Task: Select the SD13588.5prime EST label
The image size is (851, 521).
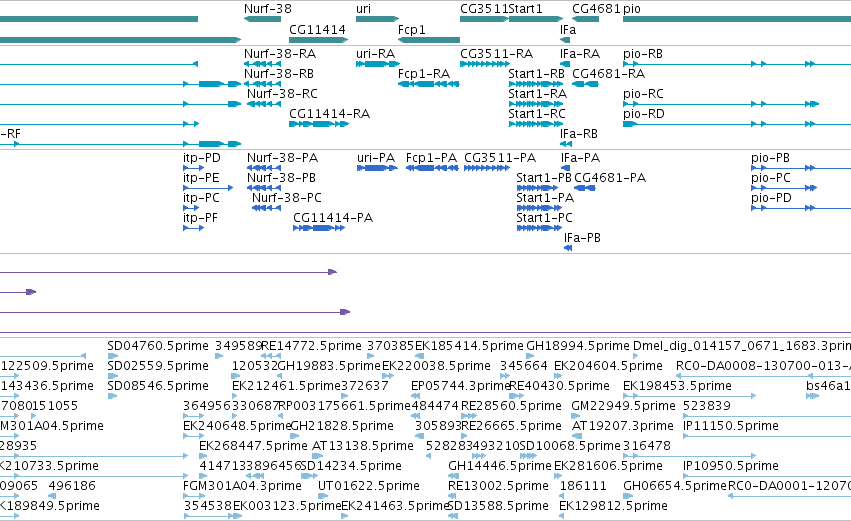Action: pos(498,505)
